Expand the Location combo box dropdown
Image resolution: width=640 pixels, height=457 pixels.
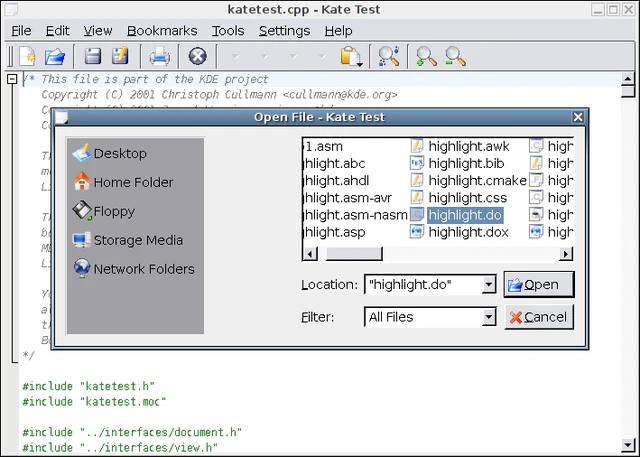pos(488,284)
